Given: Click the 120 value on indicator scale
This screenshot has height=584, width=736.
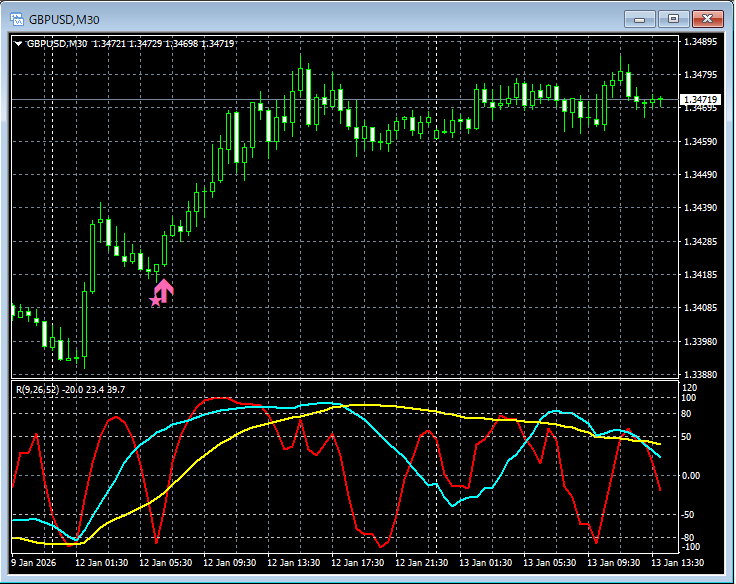Looking at the screenshot, I should [688, 387].
